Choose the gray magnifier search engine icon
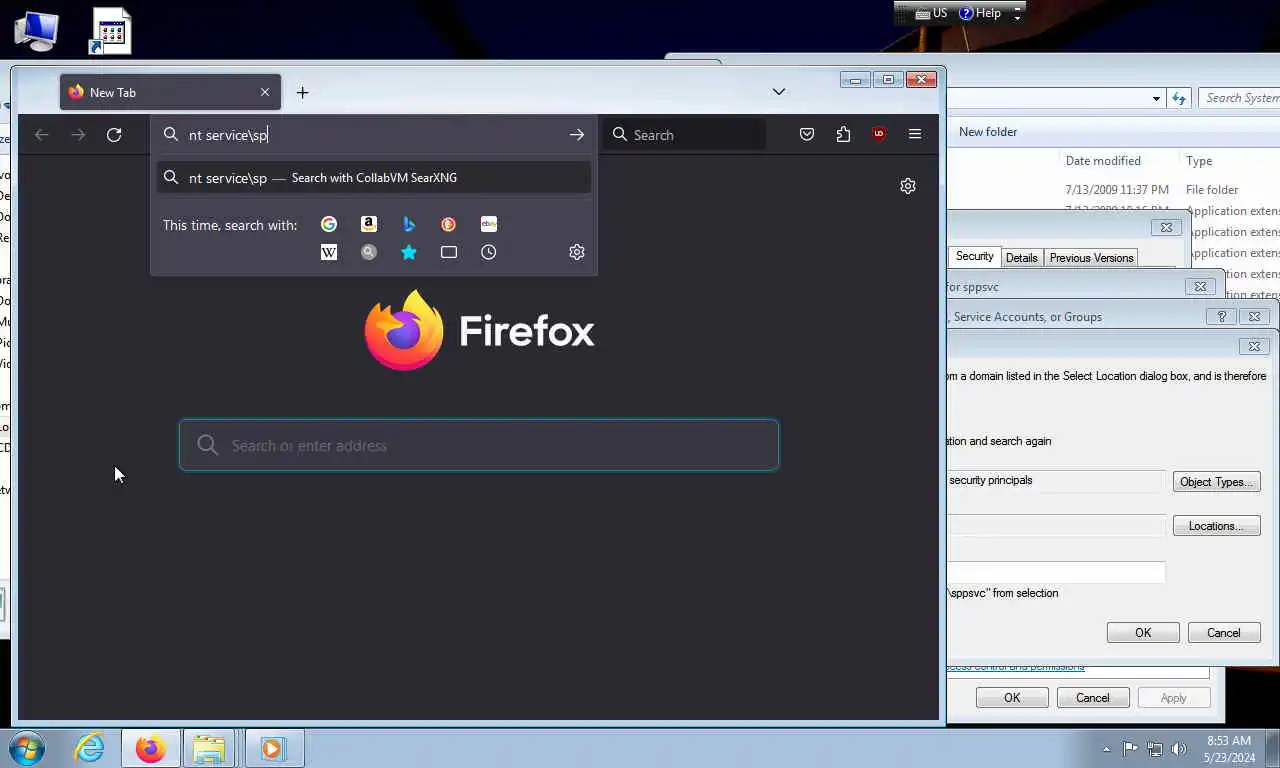This screenshot has width=1280, height=768. click(x=369, y=252)
